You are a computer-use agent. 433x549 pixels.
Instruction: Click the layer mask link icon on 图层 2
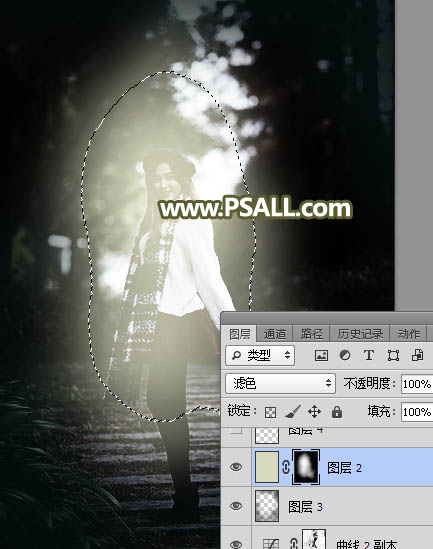(x=286, y=467)
